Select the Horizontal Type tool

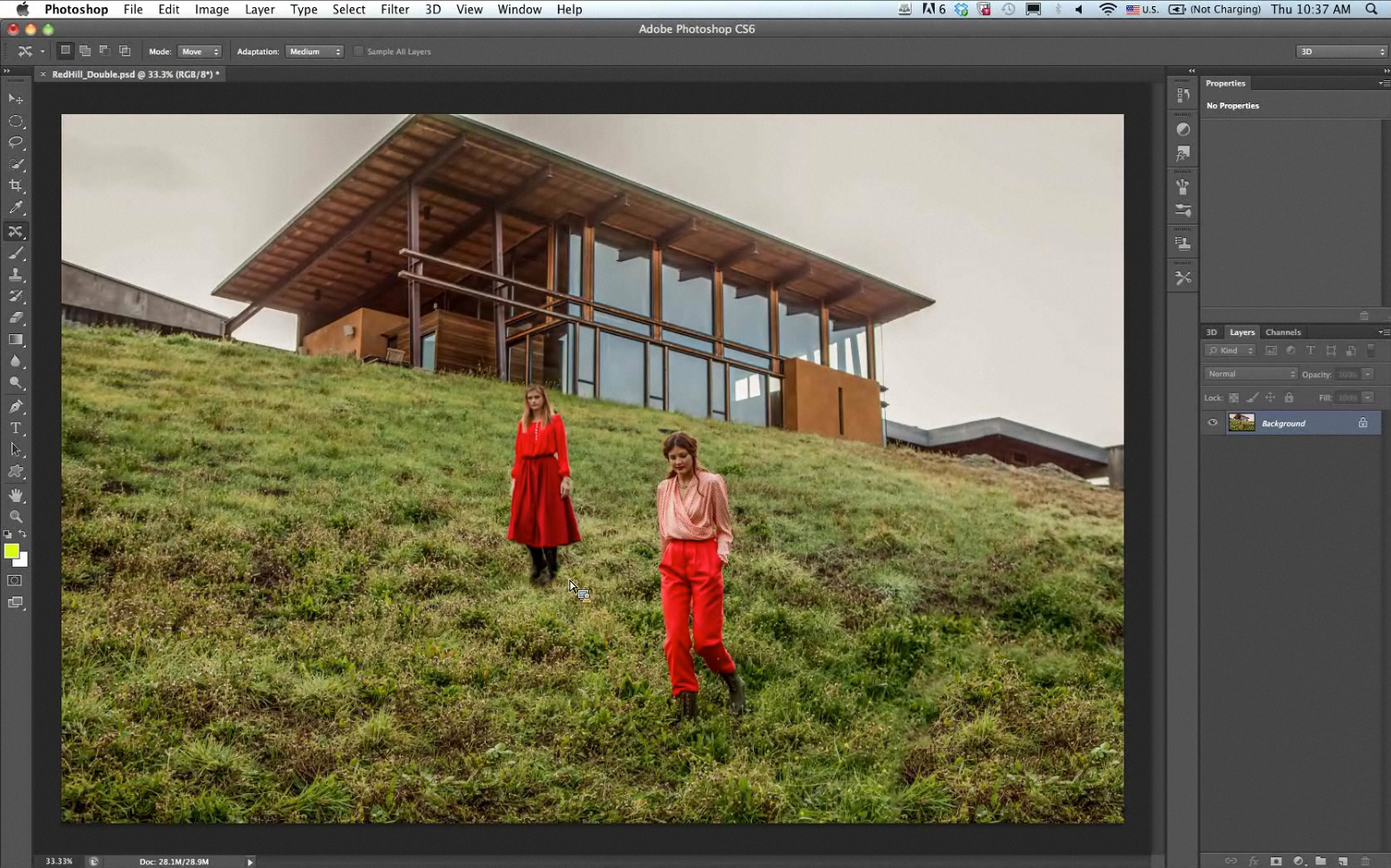16,428
